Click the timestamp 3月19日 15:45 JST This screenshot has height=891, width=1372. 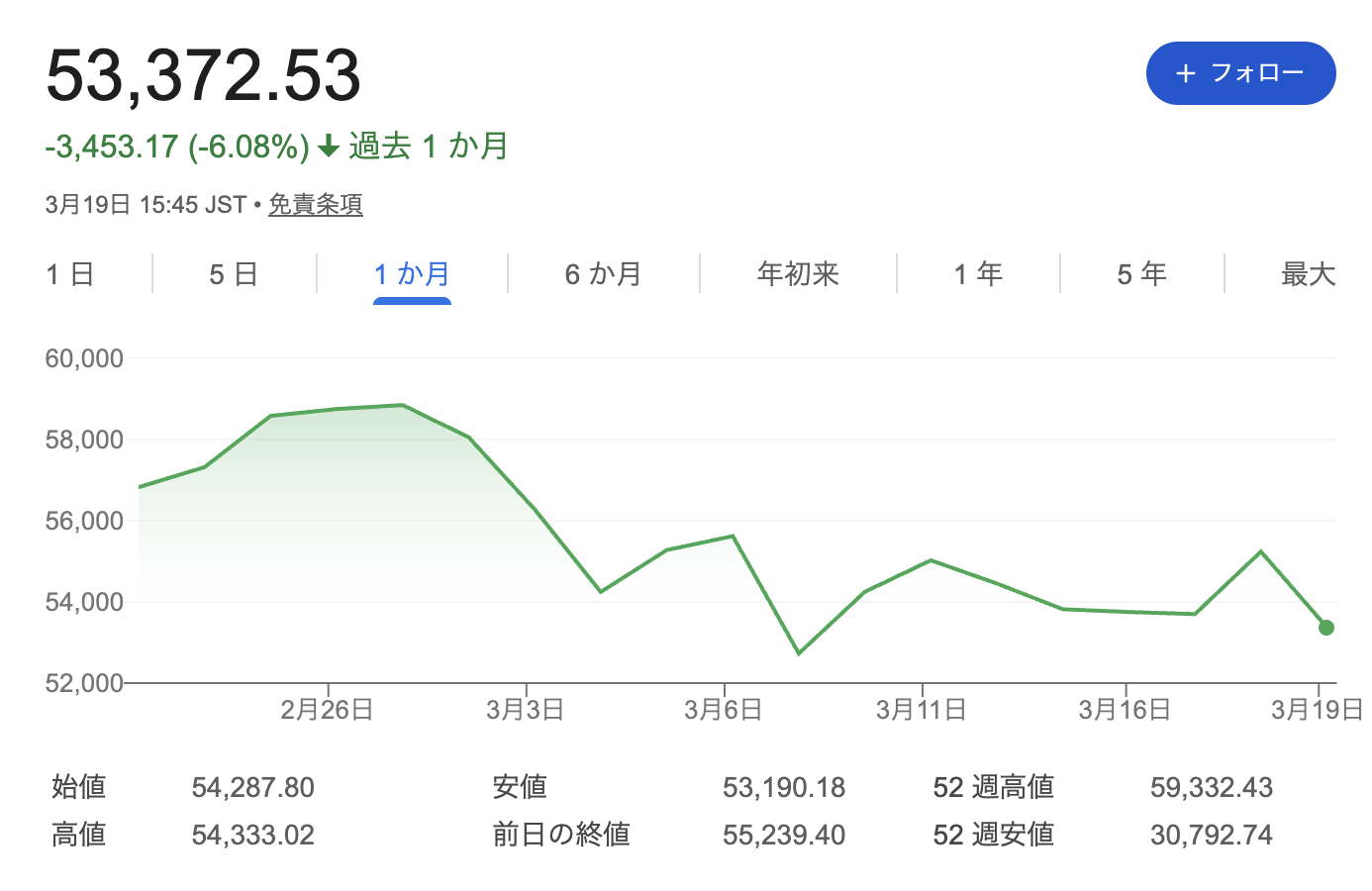pyautogui.click(x=146, y=205)
